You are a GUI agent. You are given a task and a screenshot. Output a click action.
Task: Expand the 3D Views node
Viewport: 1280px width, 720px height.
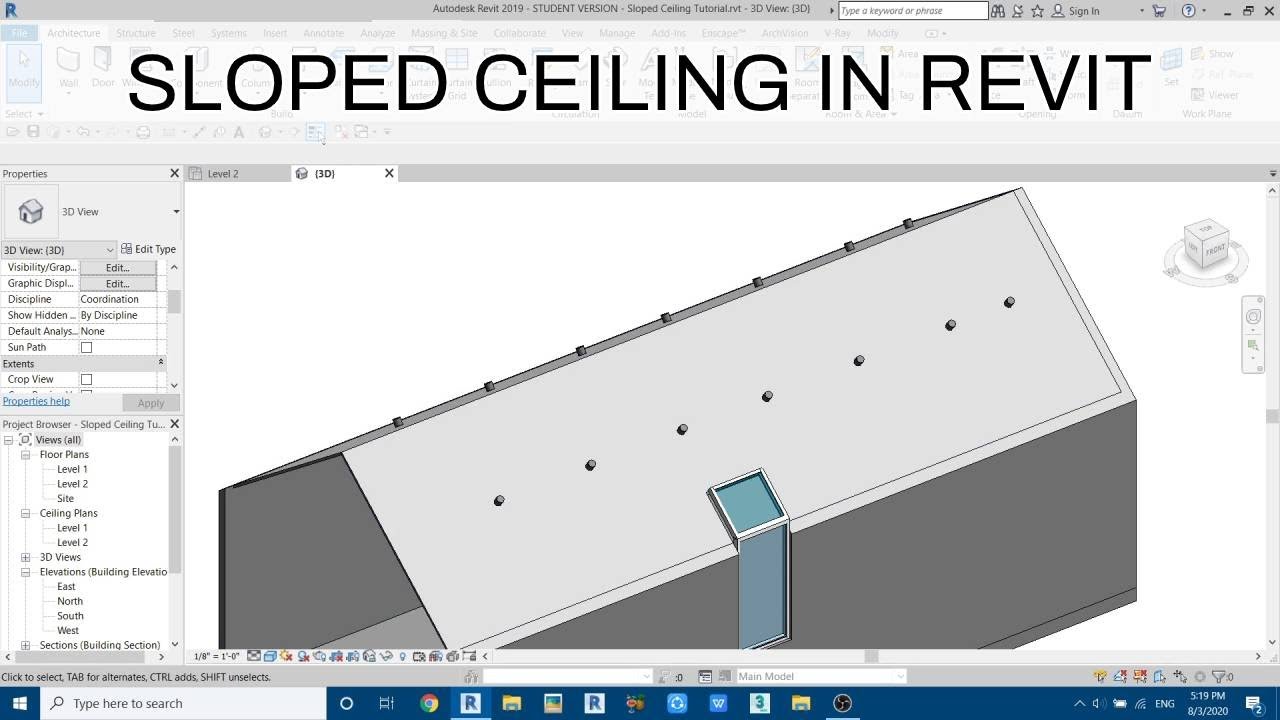tap(26, 557)
